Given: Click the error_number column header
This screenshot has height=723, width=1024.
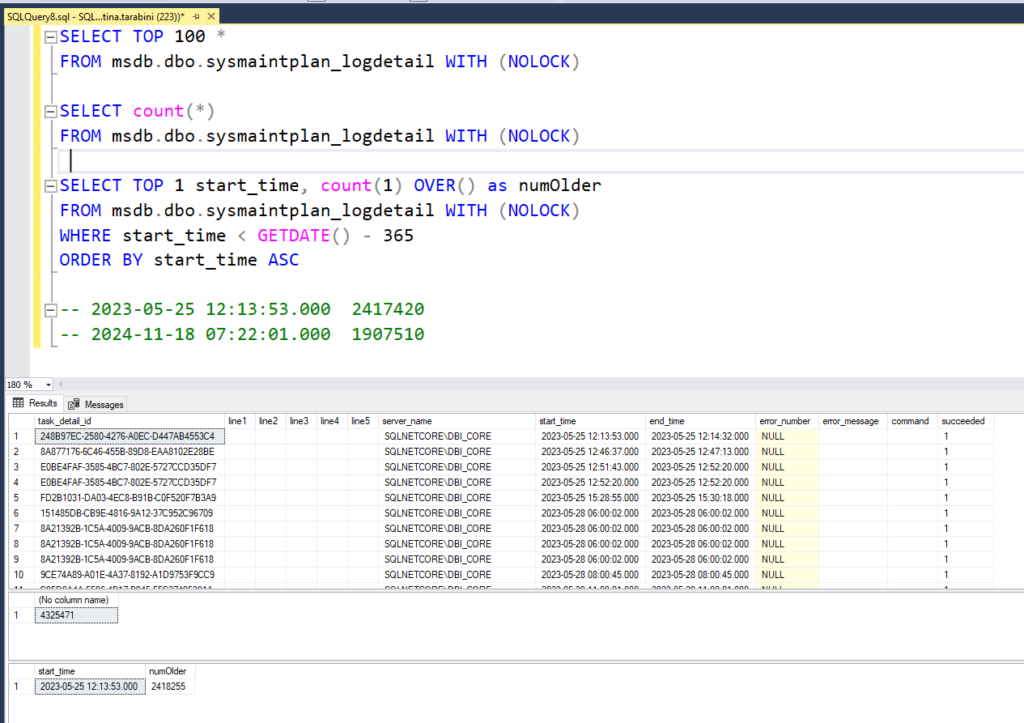Looking at the screenshot, I should (x=785, y=421).
